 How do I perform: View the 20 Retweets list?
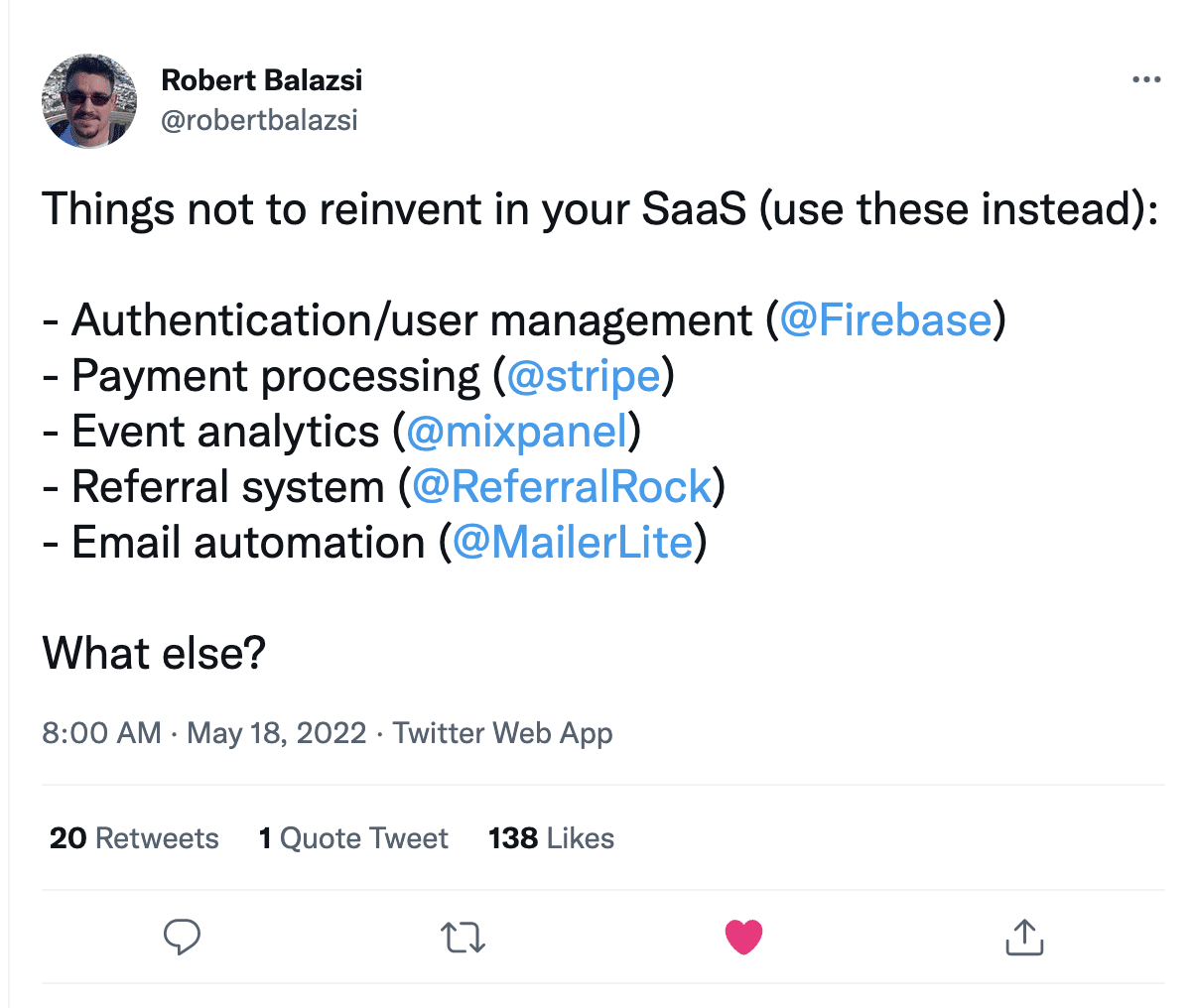coord(134,838)
